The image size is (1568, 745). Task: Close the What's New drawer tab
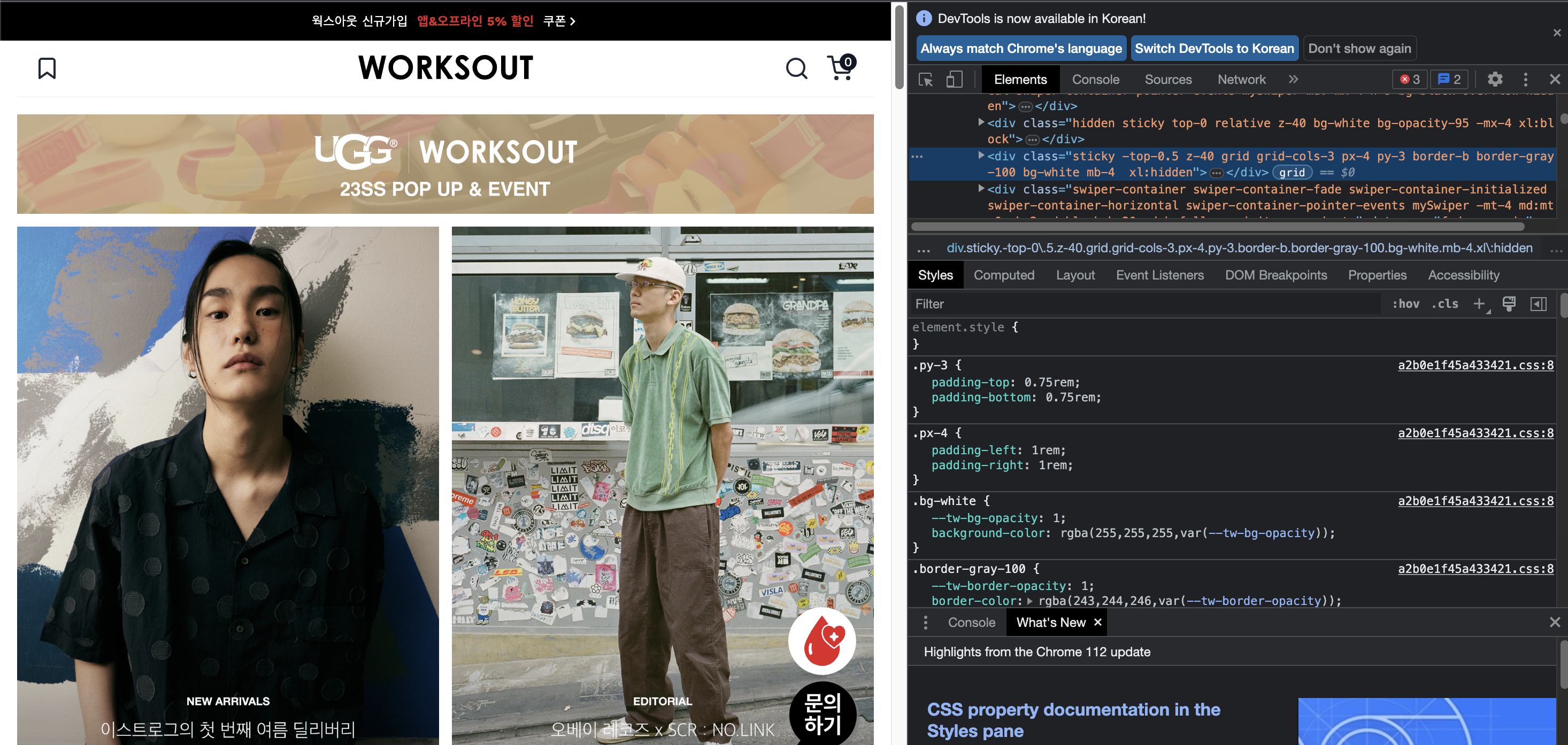point(1097,623)
